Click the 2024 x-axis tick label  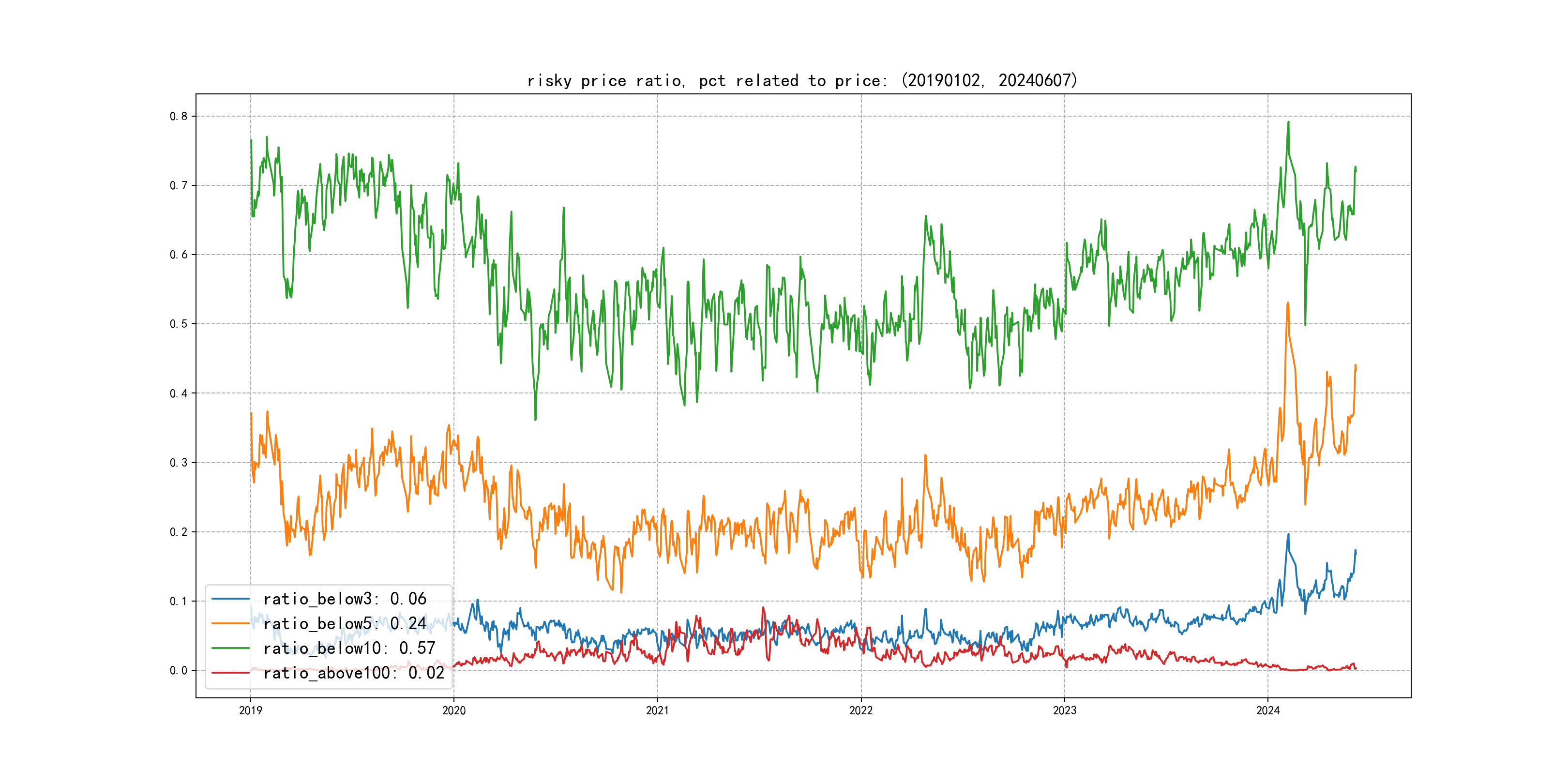click(x=1268, y=710)
